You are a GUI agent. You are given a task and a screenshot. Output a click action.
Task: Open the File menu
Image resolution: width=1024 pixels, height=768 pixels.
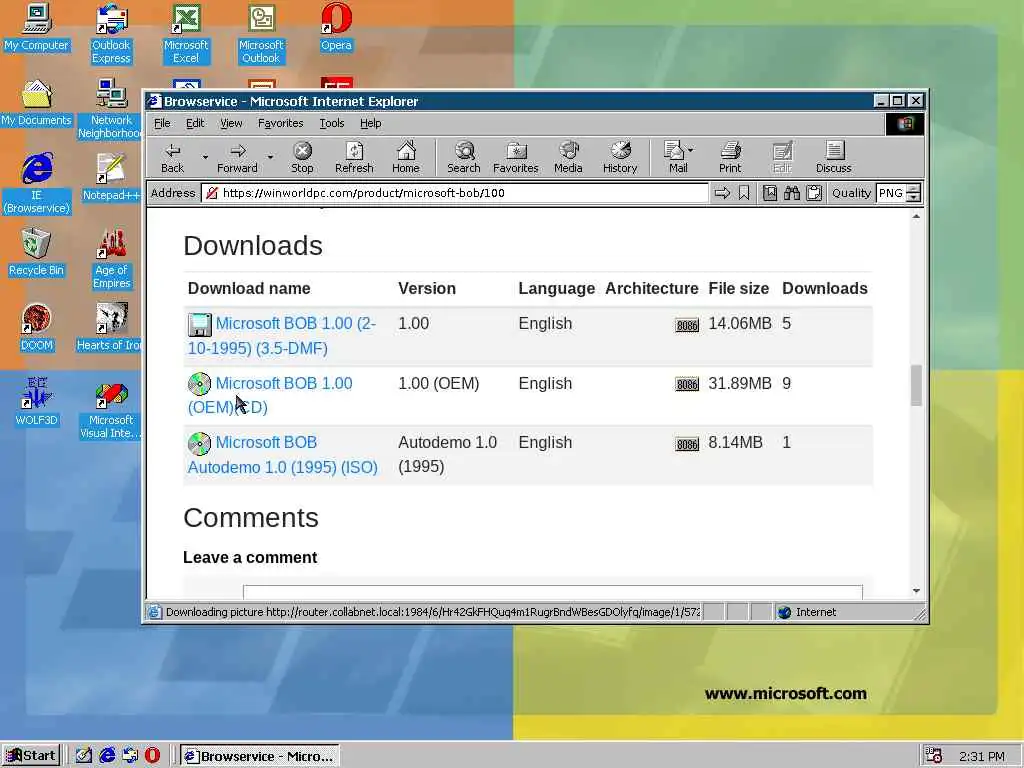[162, 123]
